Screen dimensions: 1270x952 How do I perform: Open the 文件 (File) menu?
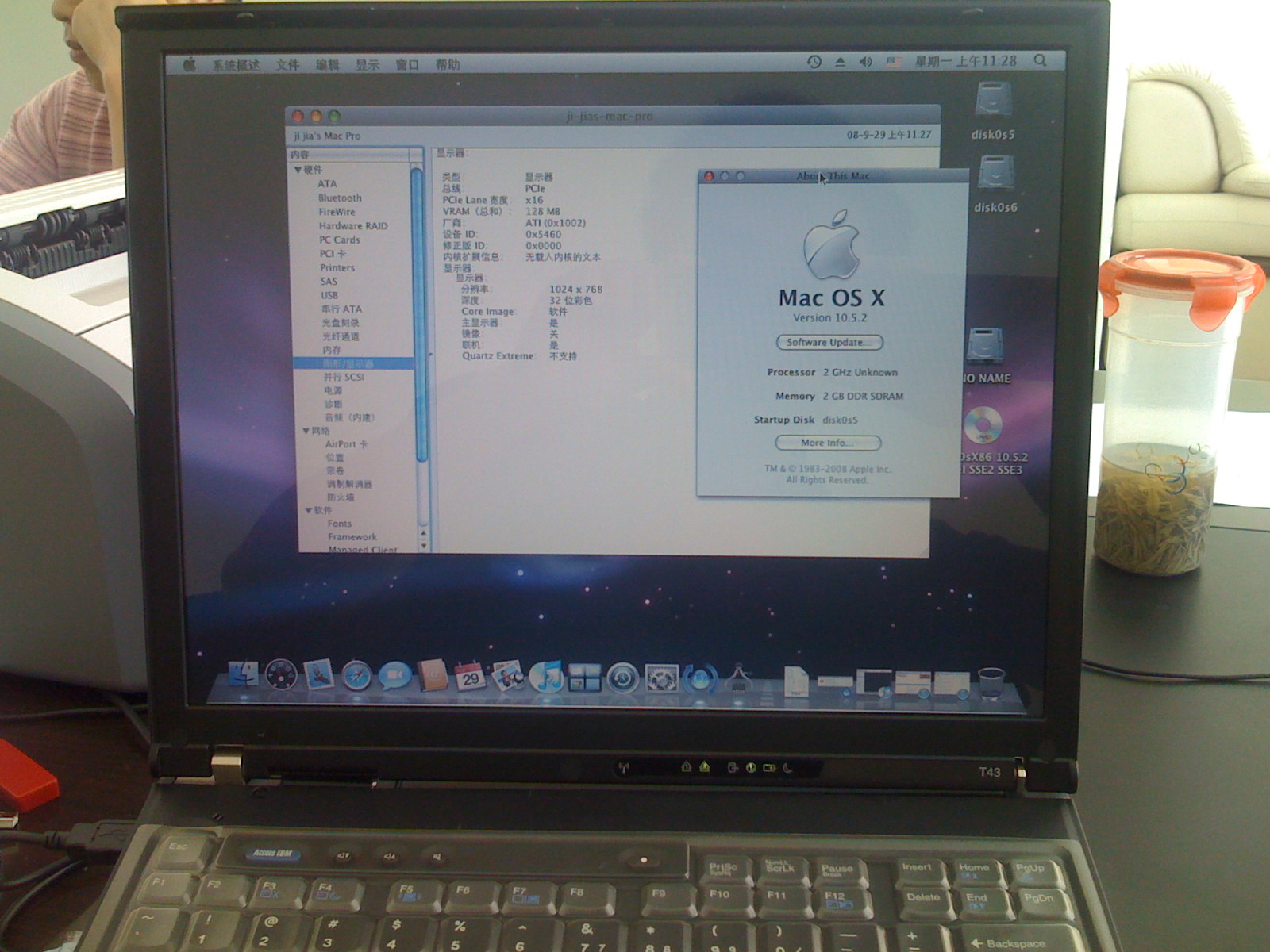287,65
